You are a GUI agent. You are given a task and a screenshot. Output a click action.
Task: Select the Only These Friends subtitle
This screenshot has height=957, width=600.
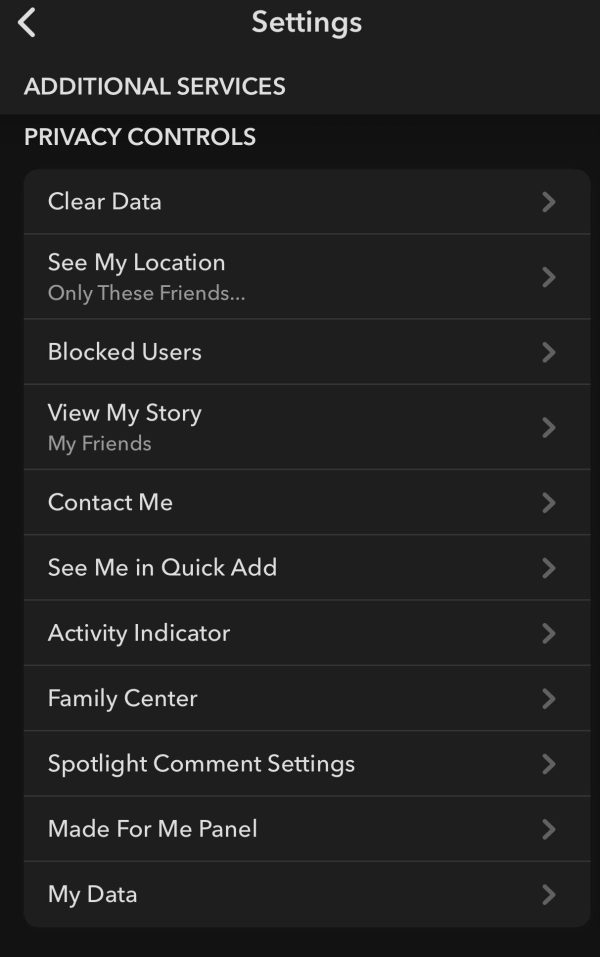(146, 293)
